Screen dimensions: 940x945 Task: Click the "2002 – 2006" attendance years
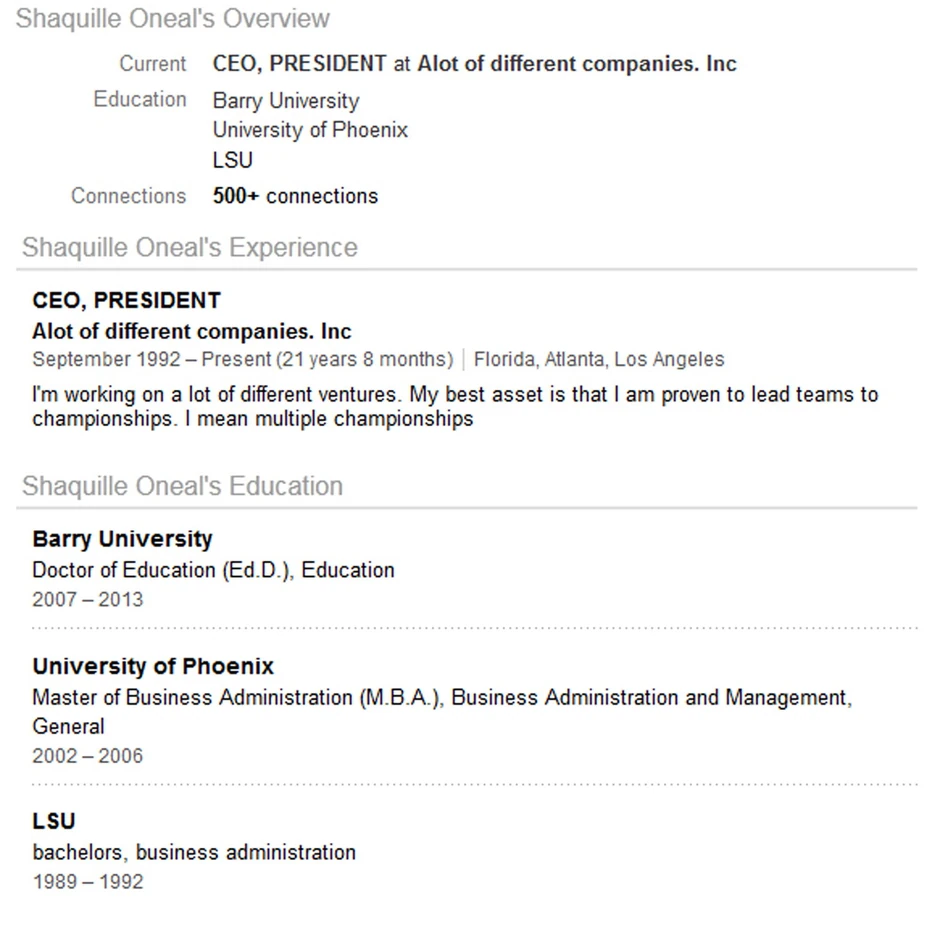(87, 756)
